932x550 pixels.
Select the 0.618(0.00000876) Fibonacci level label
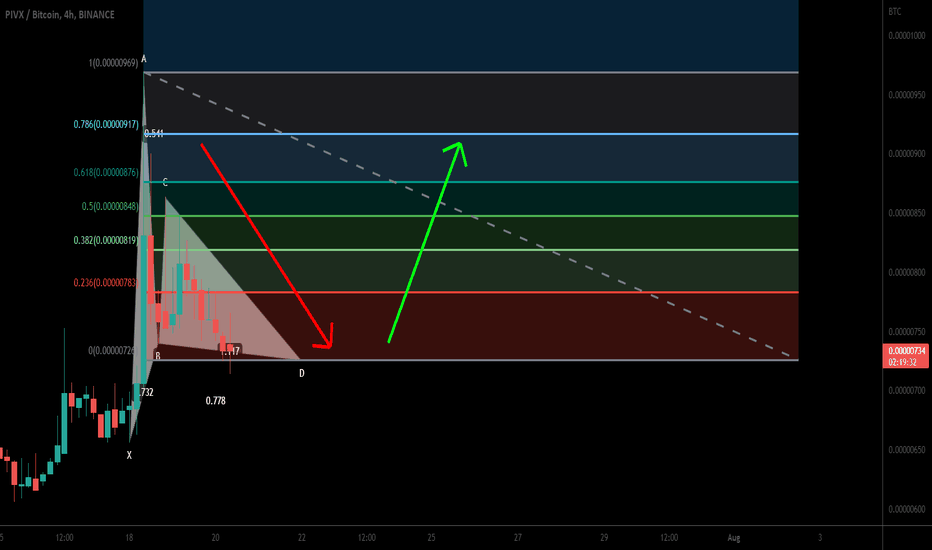point(106,172)
